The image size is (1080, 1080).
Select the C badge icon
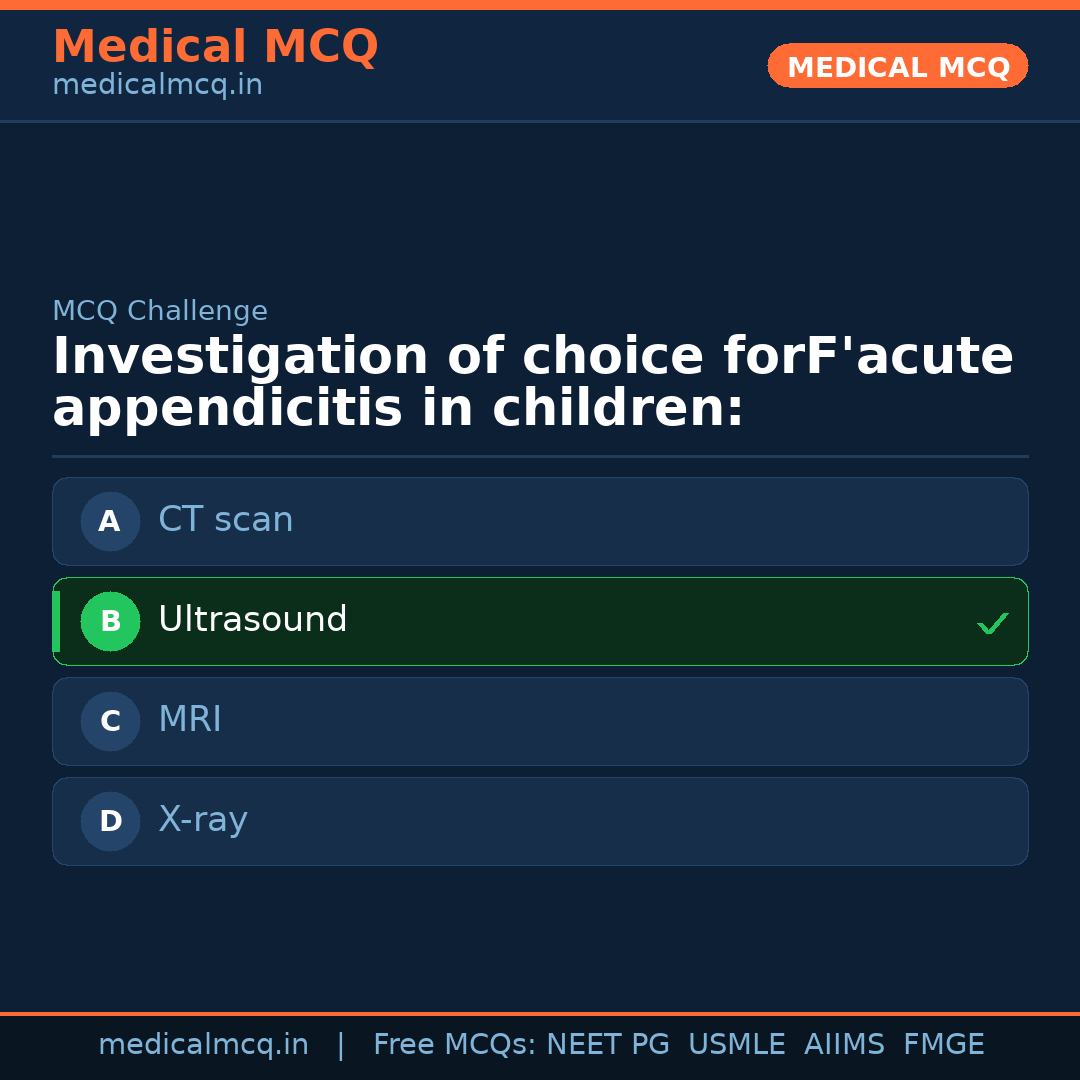[x=110, y=721]
